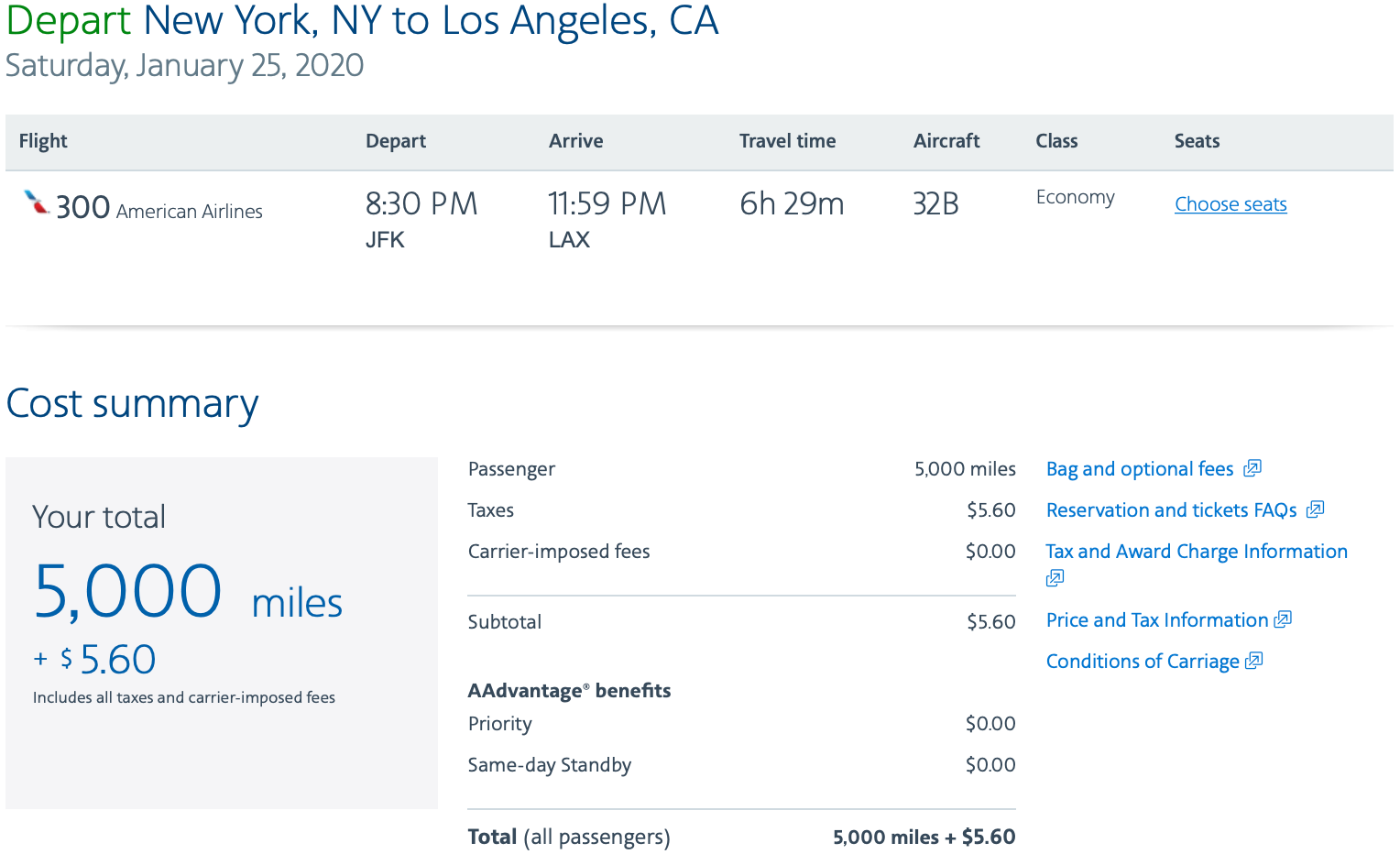View the Price and Tax Information link

pos(1157,620)
